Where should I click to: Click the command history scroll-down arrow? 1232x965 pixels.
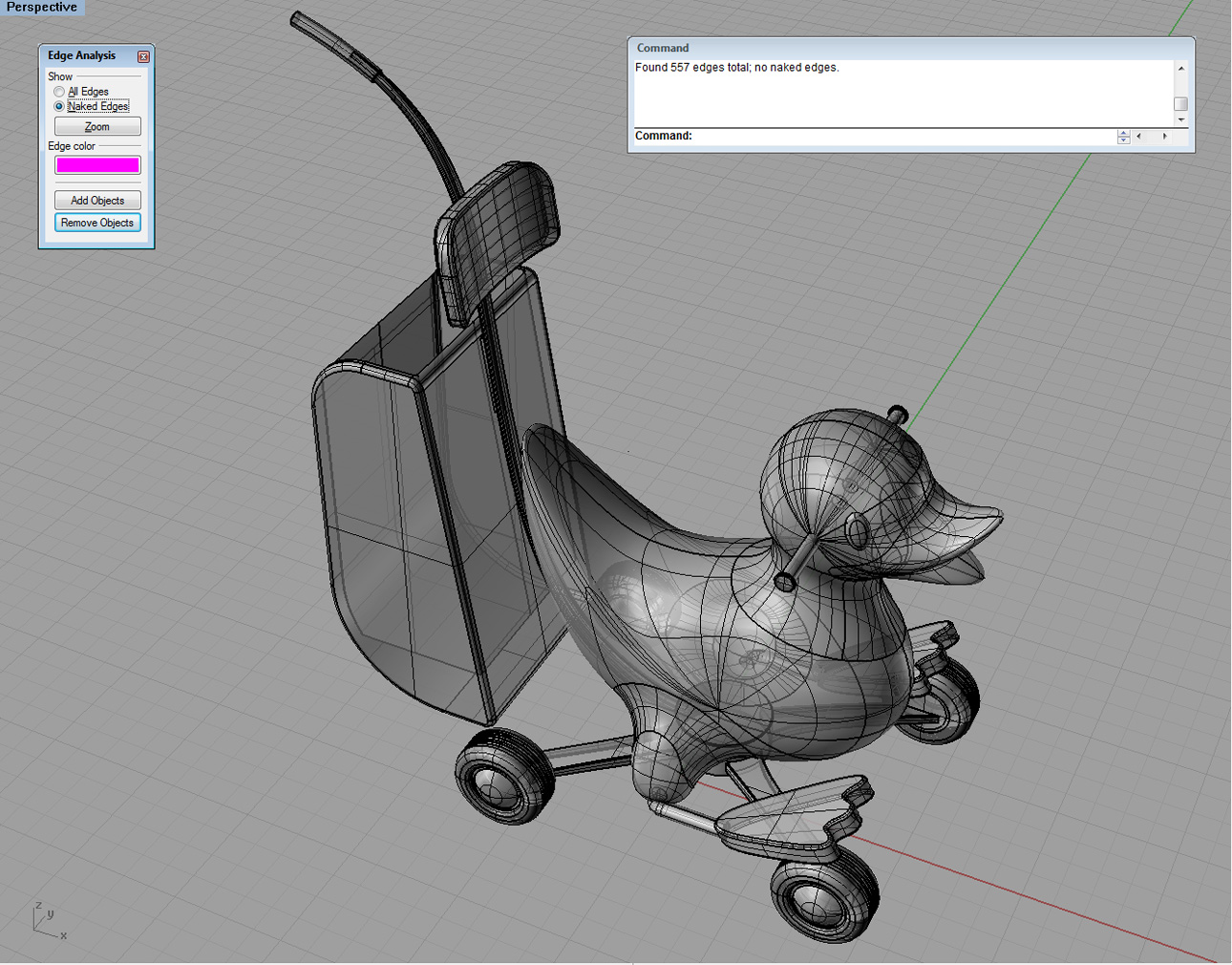click(x=1181, y=118)
